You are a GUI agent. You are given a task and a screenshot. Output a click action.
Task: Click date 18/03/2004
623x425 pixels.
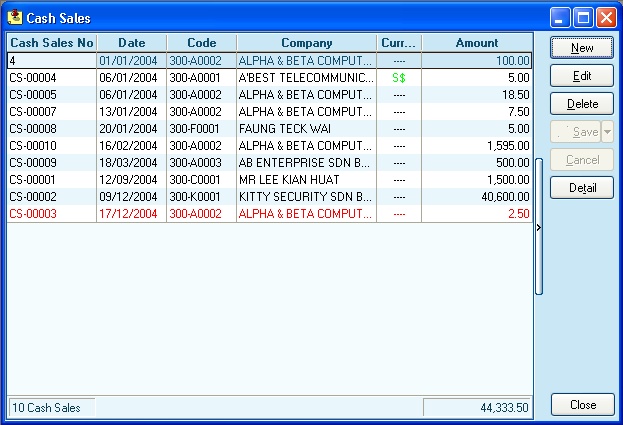pos(128,163)
